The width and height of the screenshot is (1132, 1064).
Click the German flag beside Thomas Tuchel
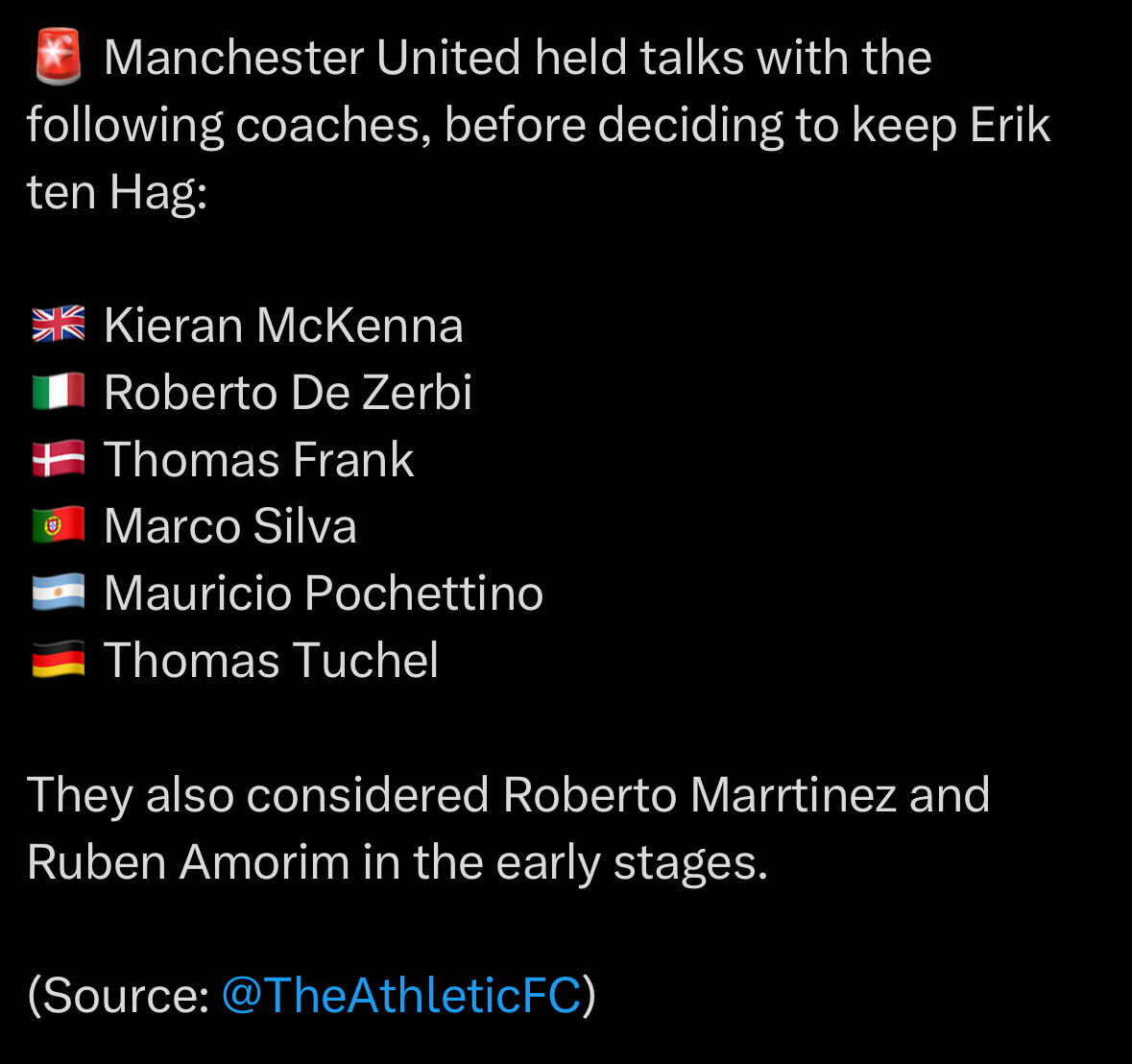[x=59, y=659]
